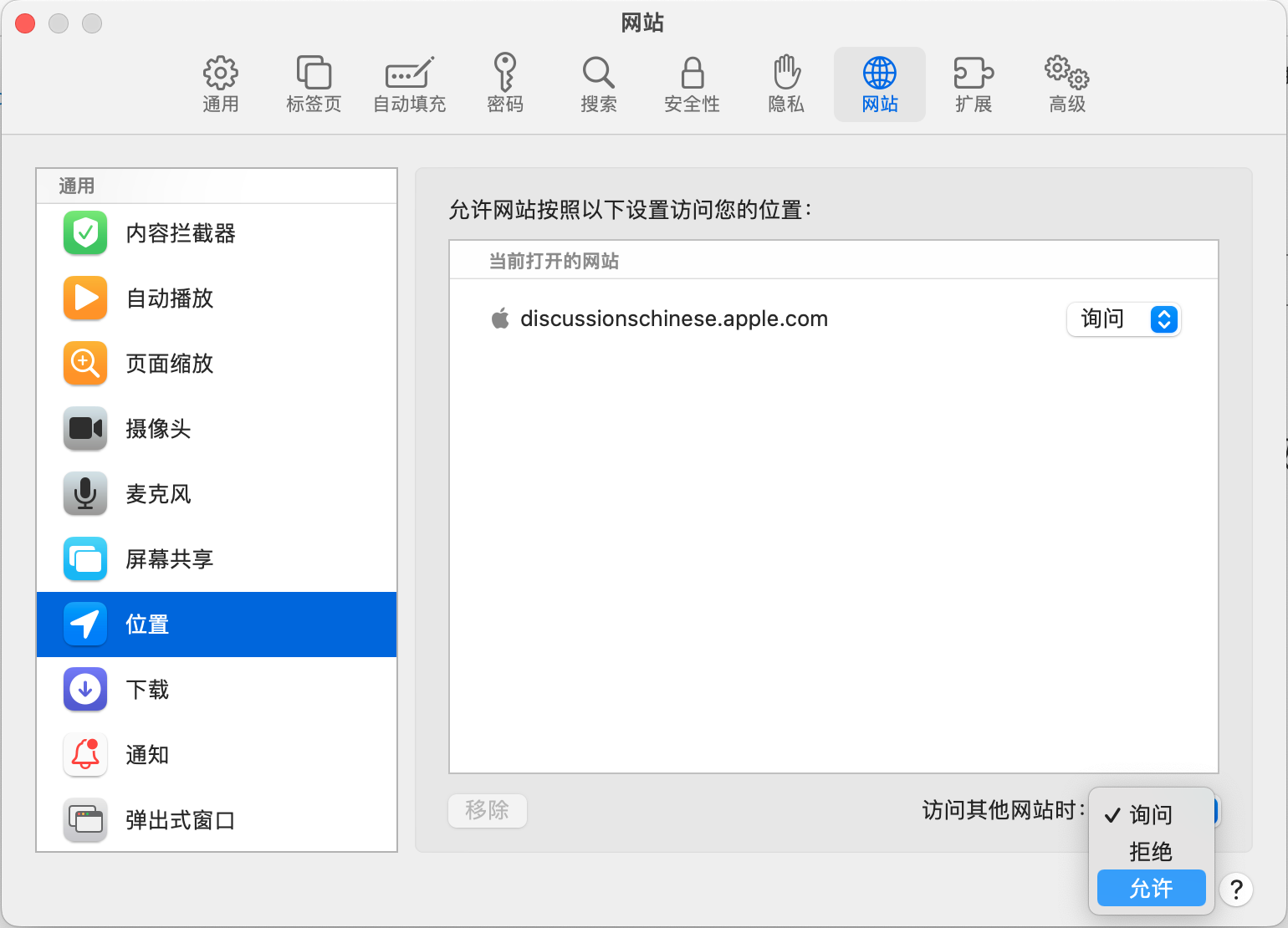Viewport: 1288px width, 928px height.
Task: Open the 密码 passwords key icon
Action: (x=504, y=84)
